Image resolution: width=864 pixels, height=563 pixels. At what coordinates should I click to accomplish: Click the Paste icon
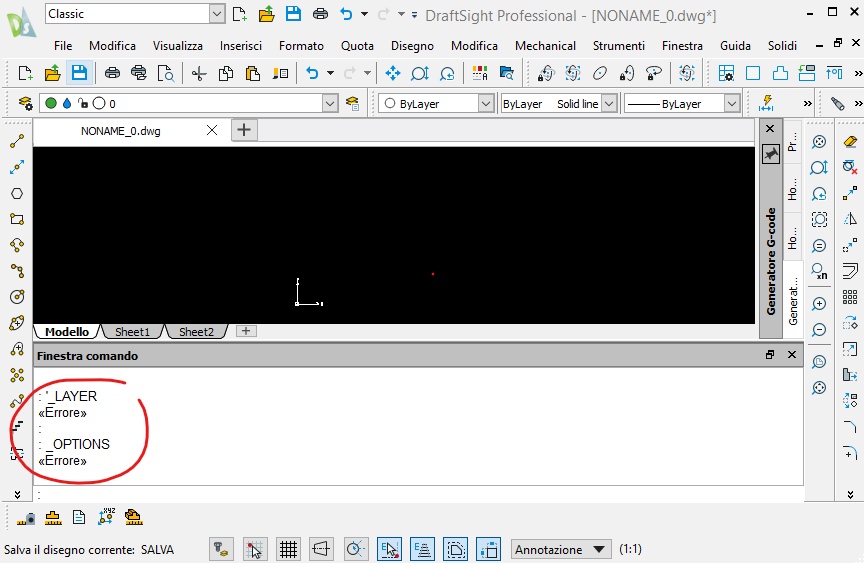(x=252, y=73)
